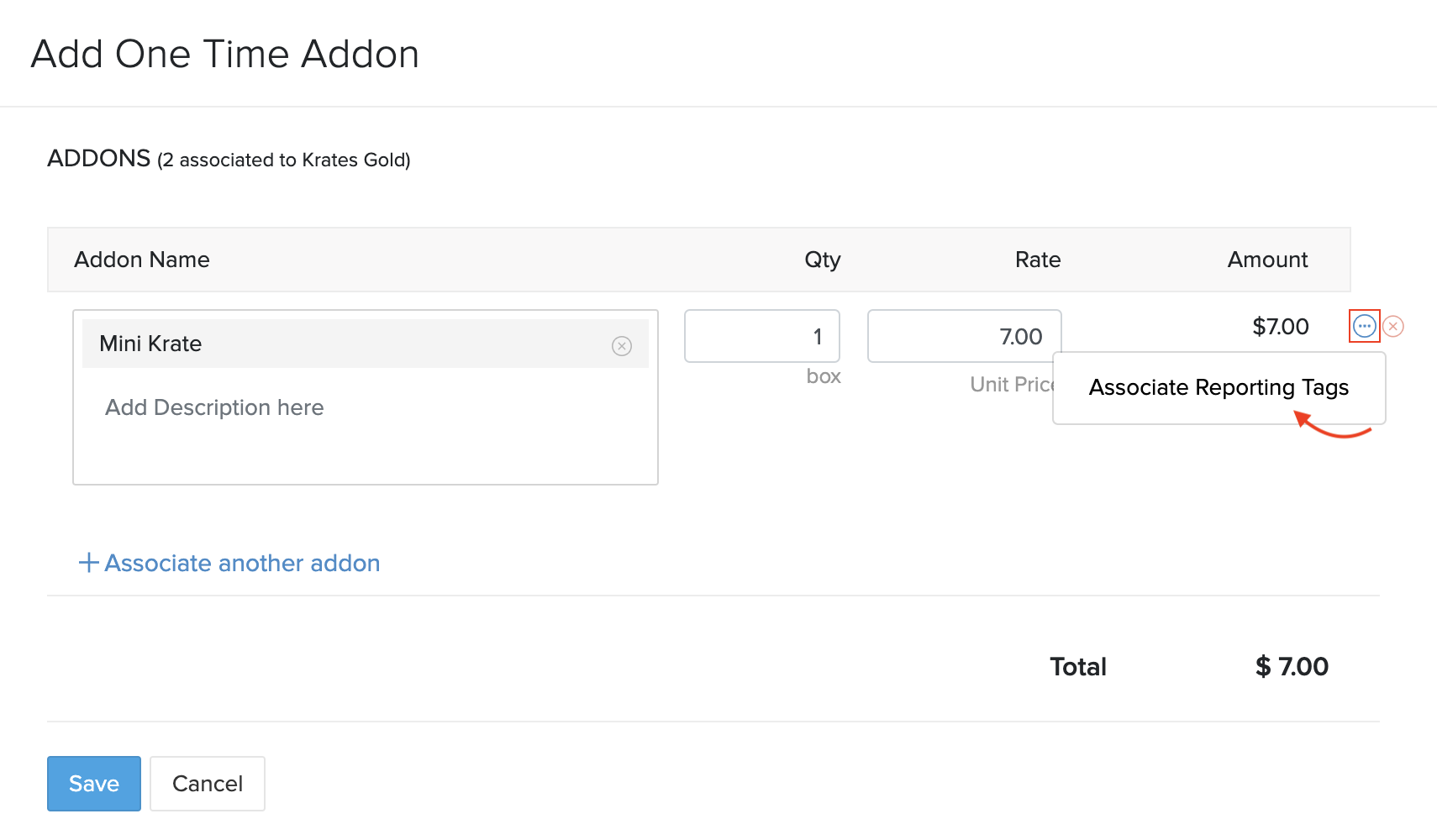The width and height of the screenshot is (1437, 840).
Task: Edit the Rate field showing 7.00
Action: (964, 336)
